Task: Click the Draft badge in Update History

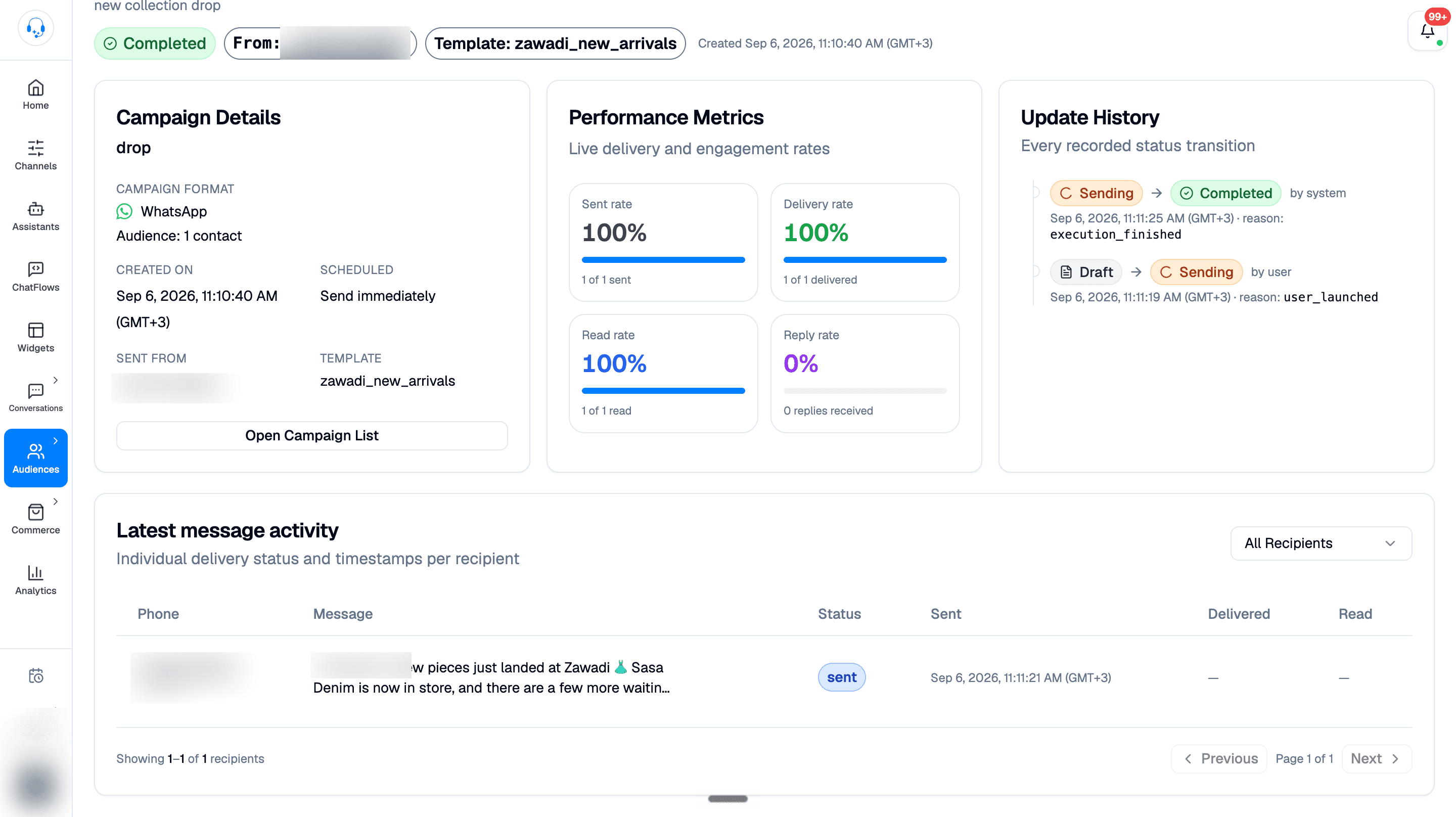Action: 1086,272
